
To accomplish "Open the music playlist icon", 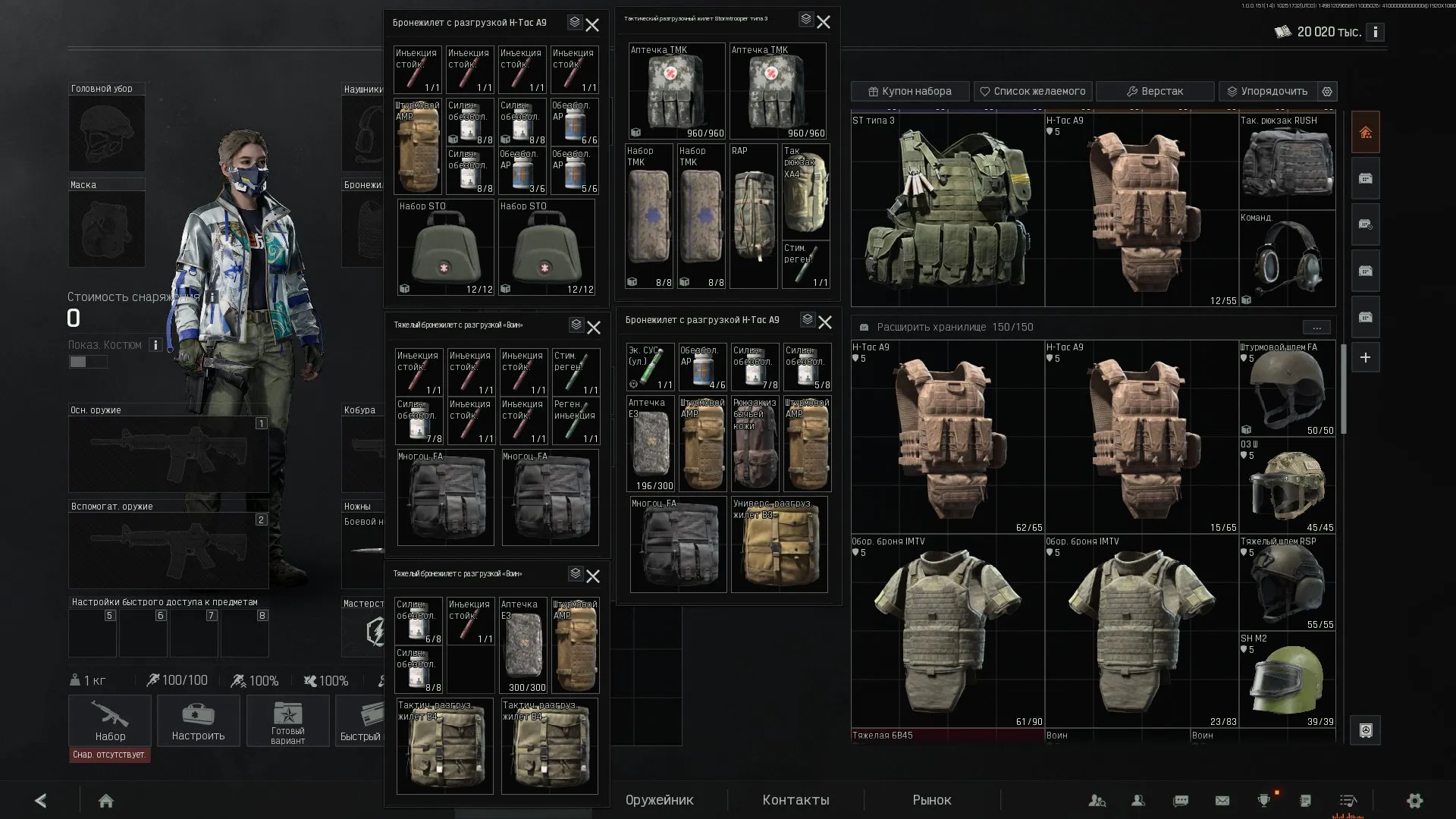I will tap(1348, 800).
